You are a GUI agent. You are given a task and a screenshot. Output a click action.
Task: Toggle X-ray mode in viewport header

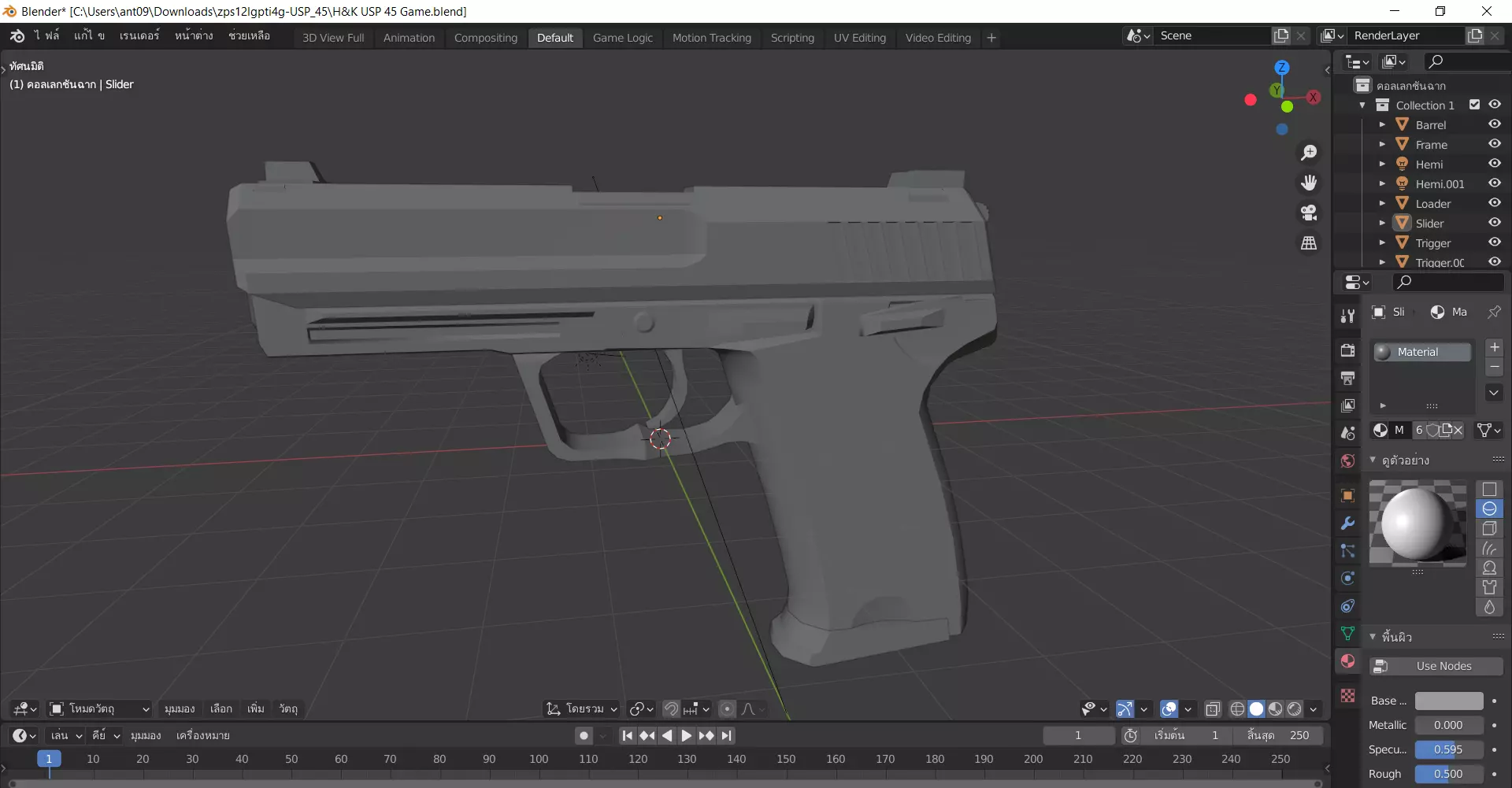pyautogui.click(x=1213, y=709)
